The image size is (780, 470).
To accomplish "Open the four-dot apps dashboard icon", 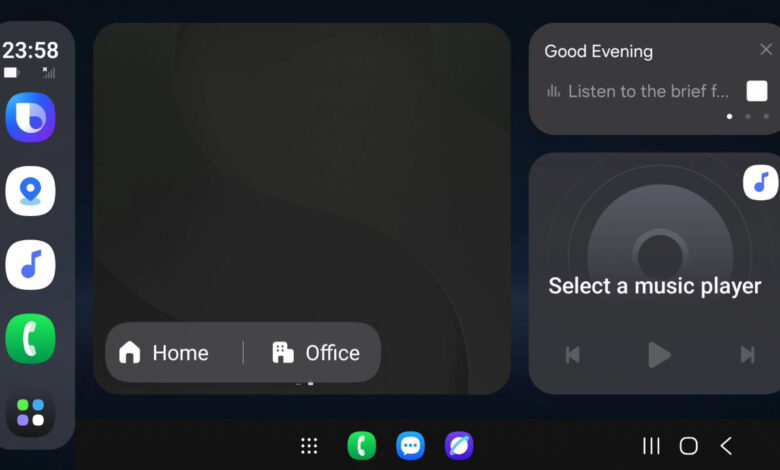I will [x=30, y=412].
